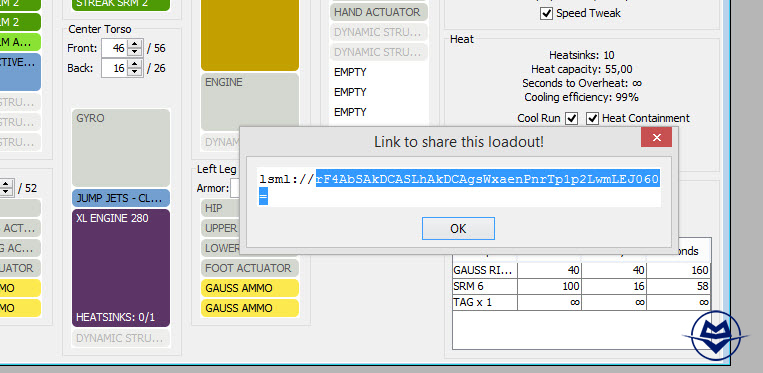Select the STREAK SRM 2 item
The image size is (763, 373).
(121, 4)
